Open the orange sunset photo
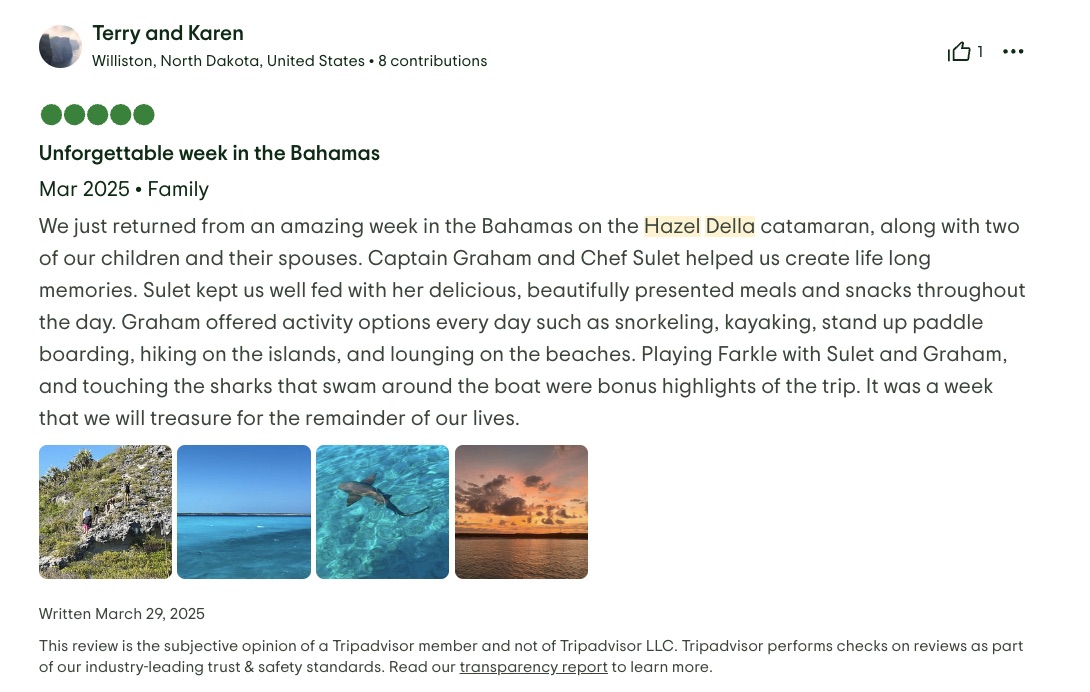This screenshot has width=1090, height=692. click(x=521, y=512)
